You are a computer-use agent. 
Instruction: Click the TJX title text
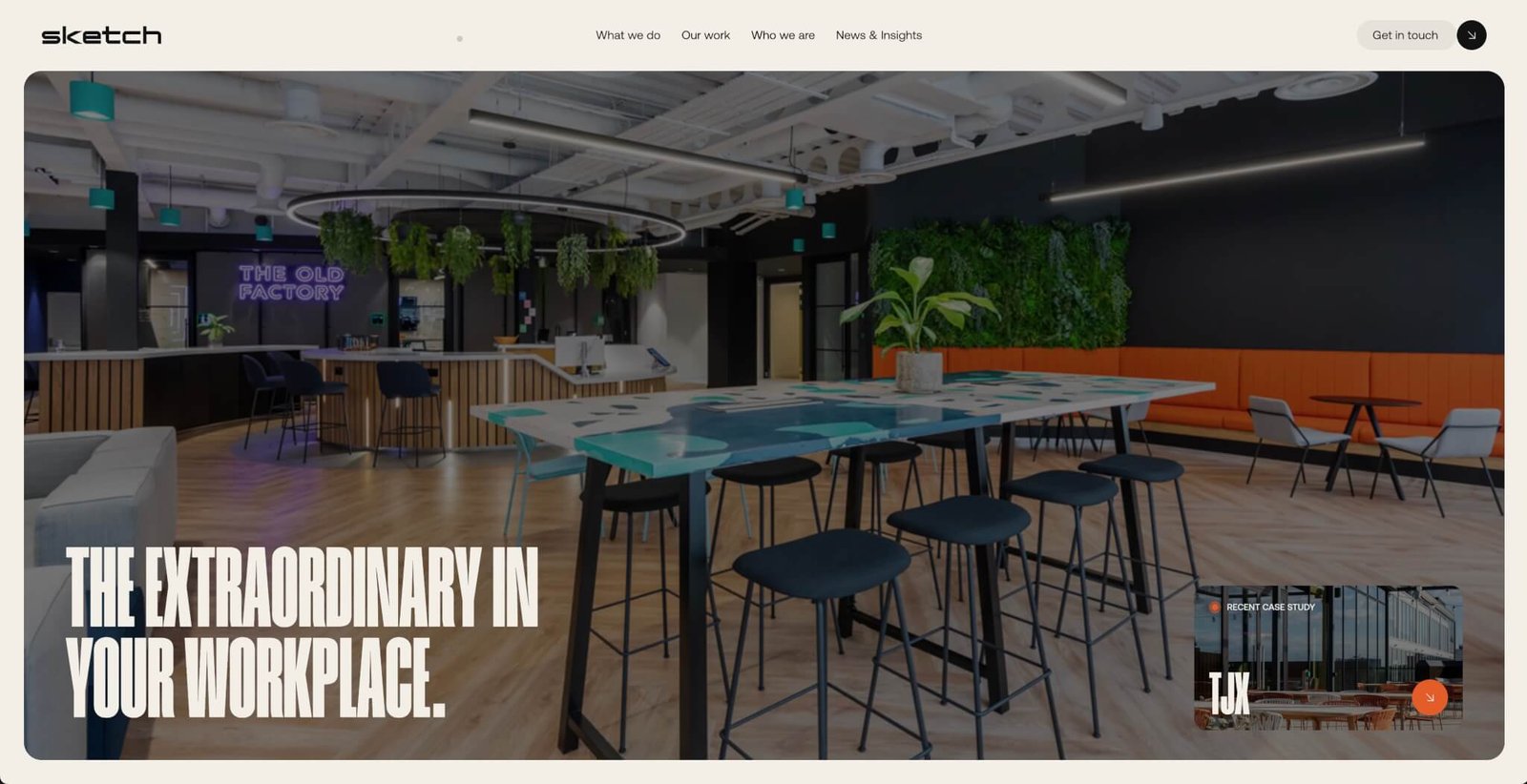pos(1229,693)
